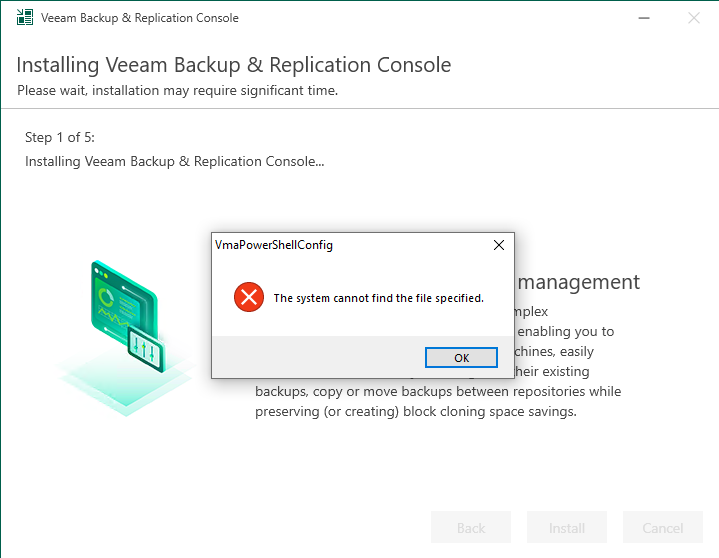Click 'preserving (or creating) block cloning' line
This screenshot has height=558, width=719.
click(415, 411)
